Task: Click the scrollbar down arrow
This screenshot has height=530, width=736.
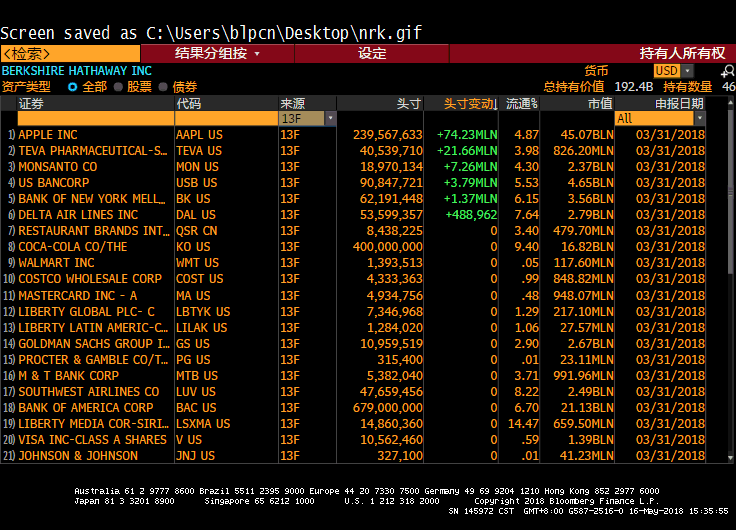Action: (730, 458)
